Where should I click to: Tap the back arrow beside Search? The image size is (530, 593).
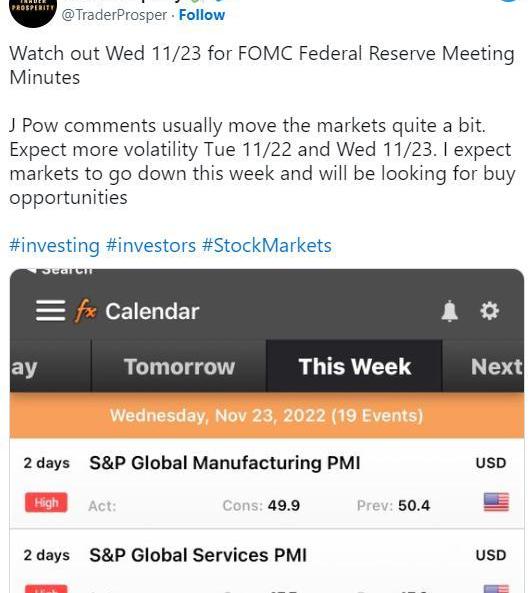(31, 271)
